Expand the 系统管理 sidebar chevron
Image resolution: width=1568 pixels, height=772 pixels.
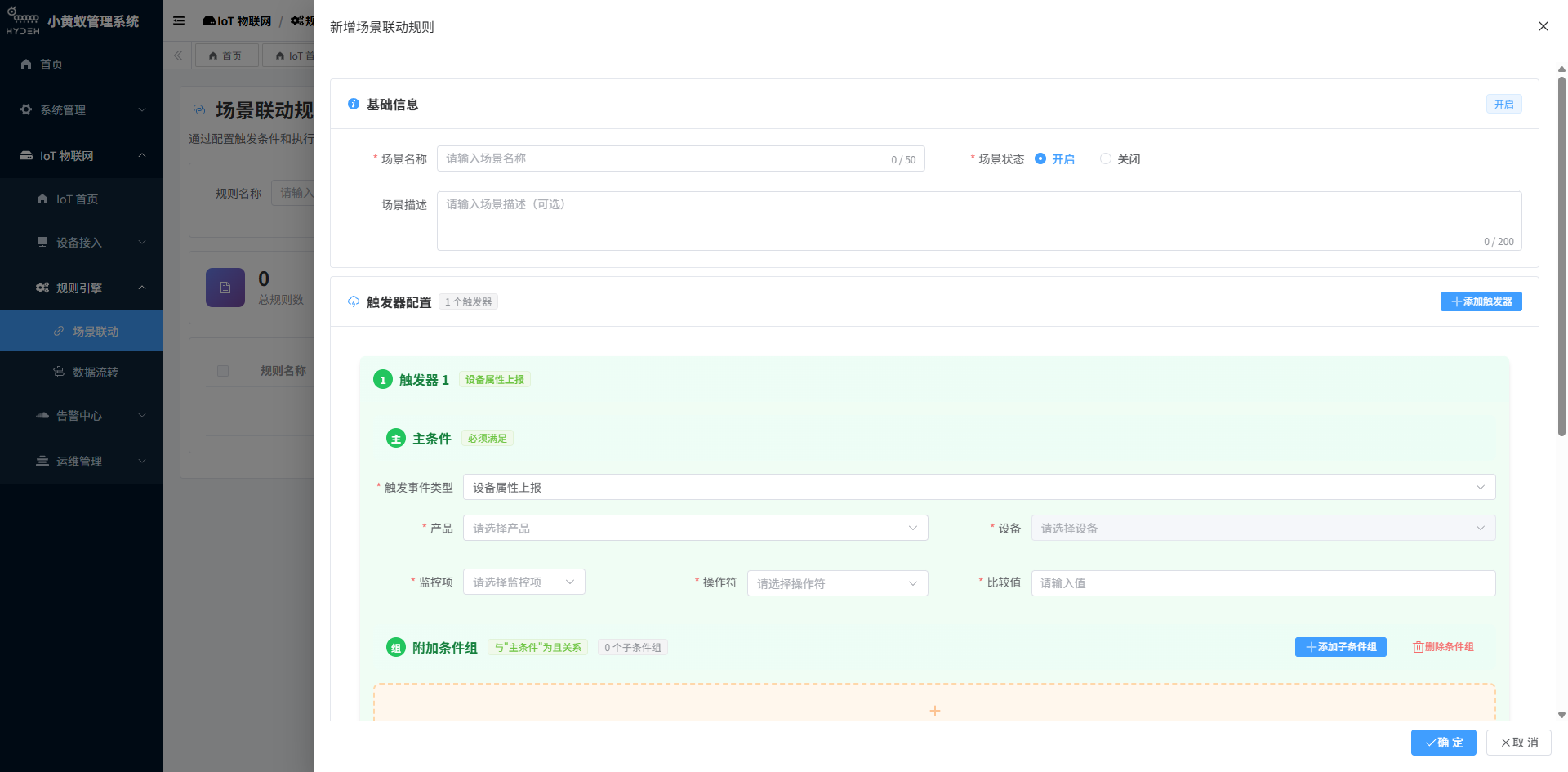click(142, 109)
